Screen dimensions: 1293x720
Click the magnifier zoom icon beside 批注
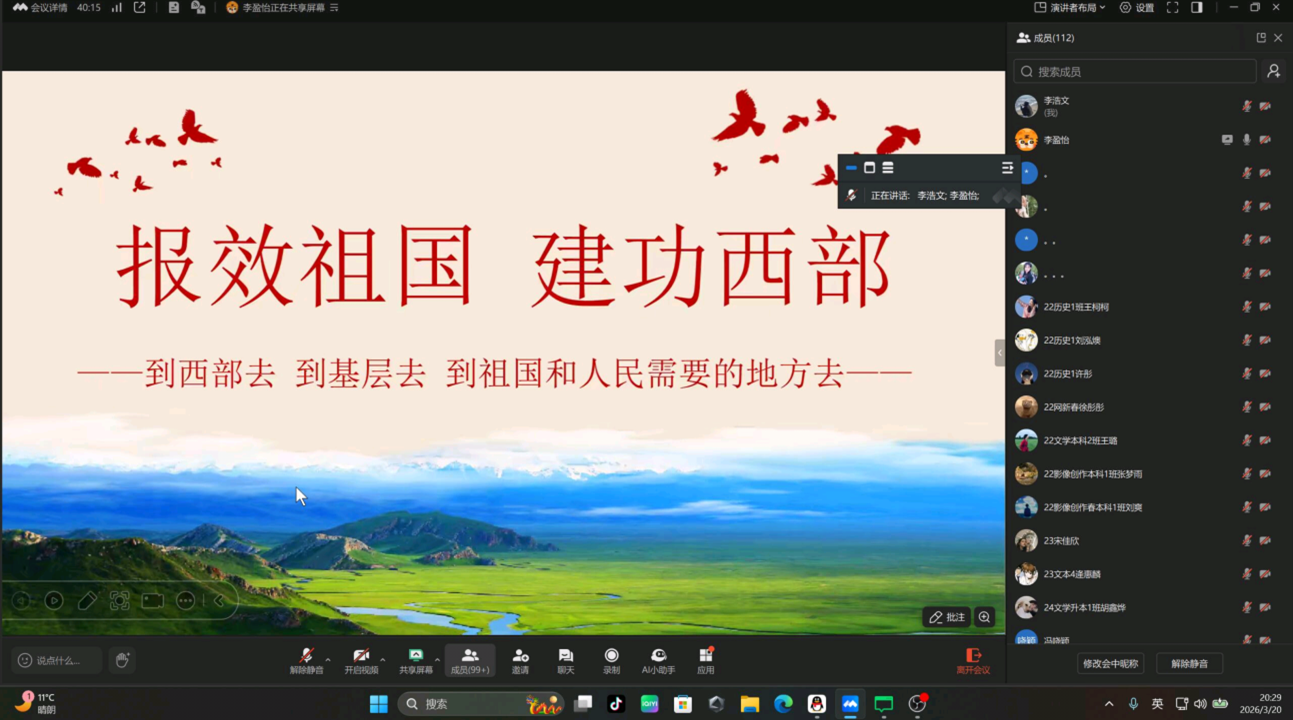[985, 617]
